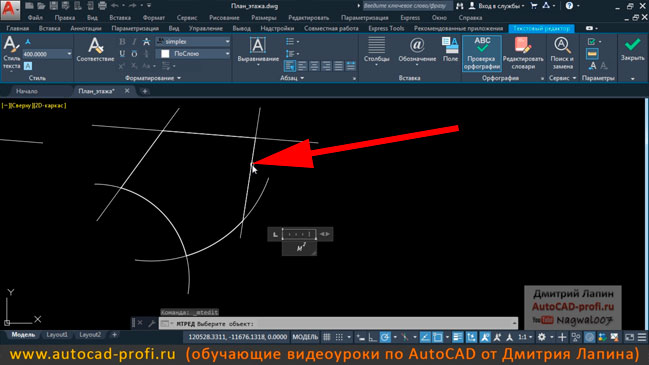649x365 pixels.
Task: Expand the simplex font dropdown
Action: point(227,42)
